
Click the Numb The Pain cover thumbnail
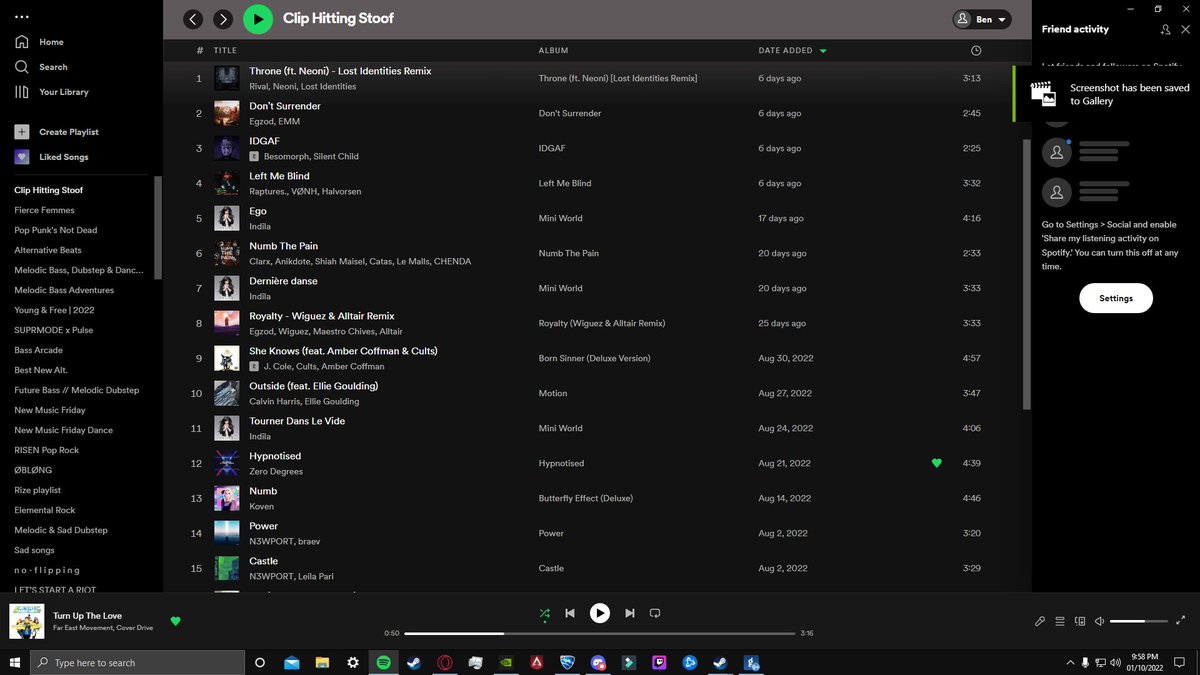(x=227, y=253)
